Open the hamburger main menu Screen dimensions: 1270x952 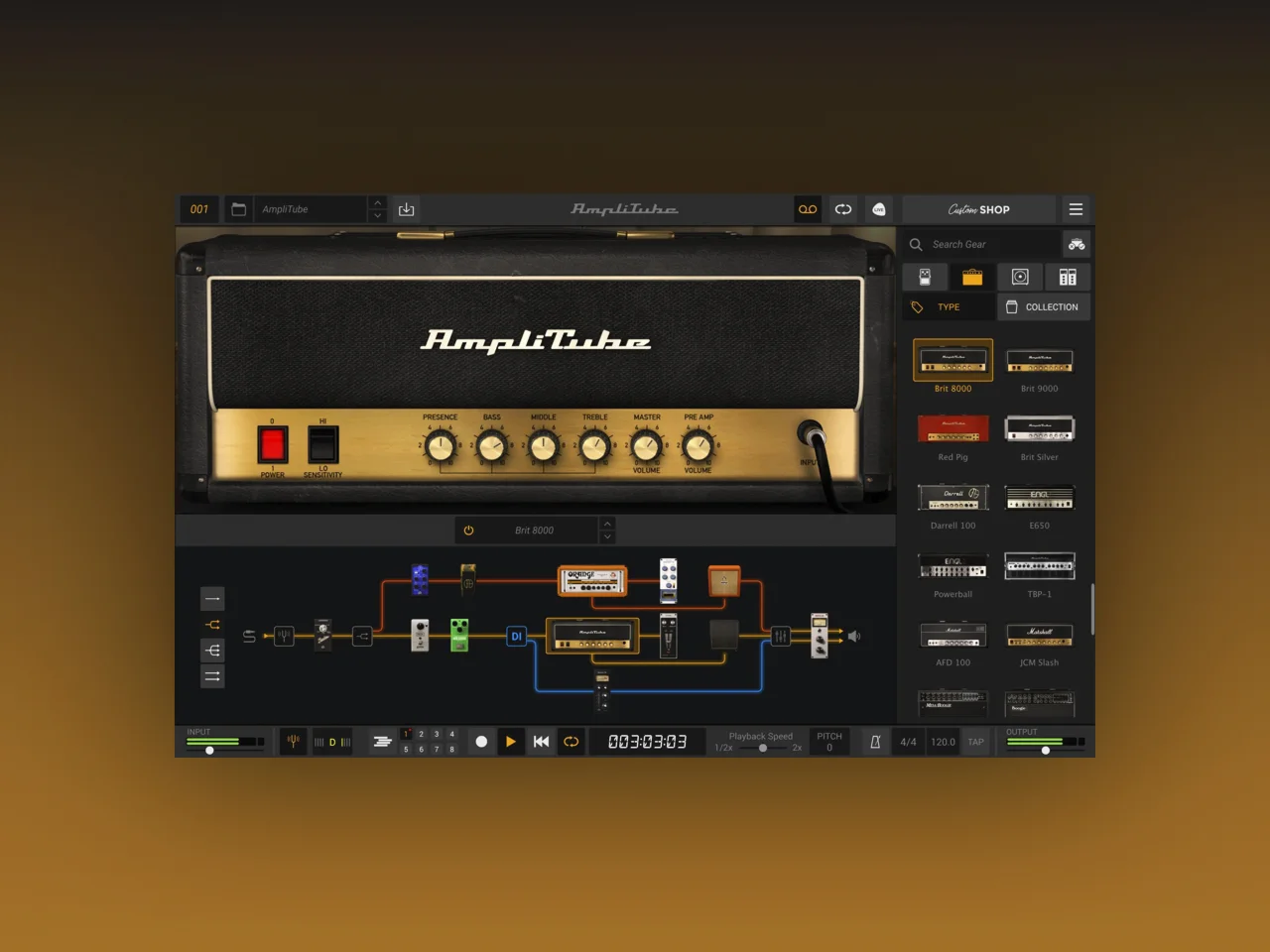[x=1076, y=209]
